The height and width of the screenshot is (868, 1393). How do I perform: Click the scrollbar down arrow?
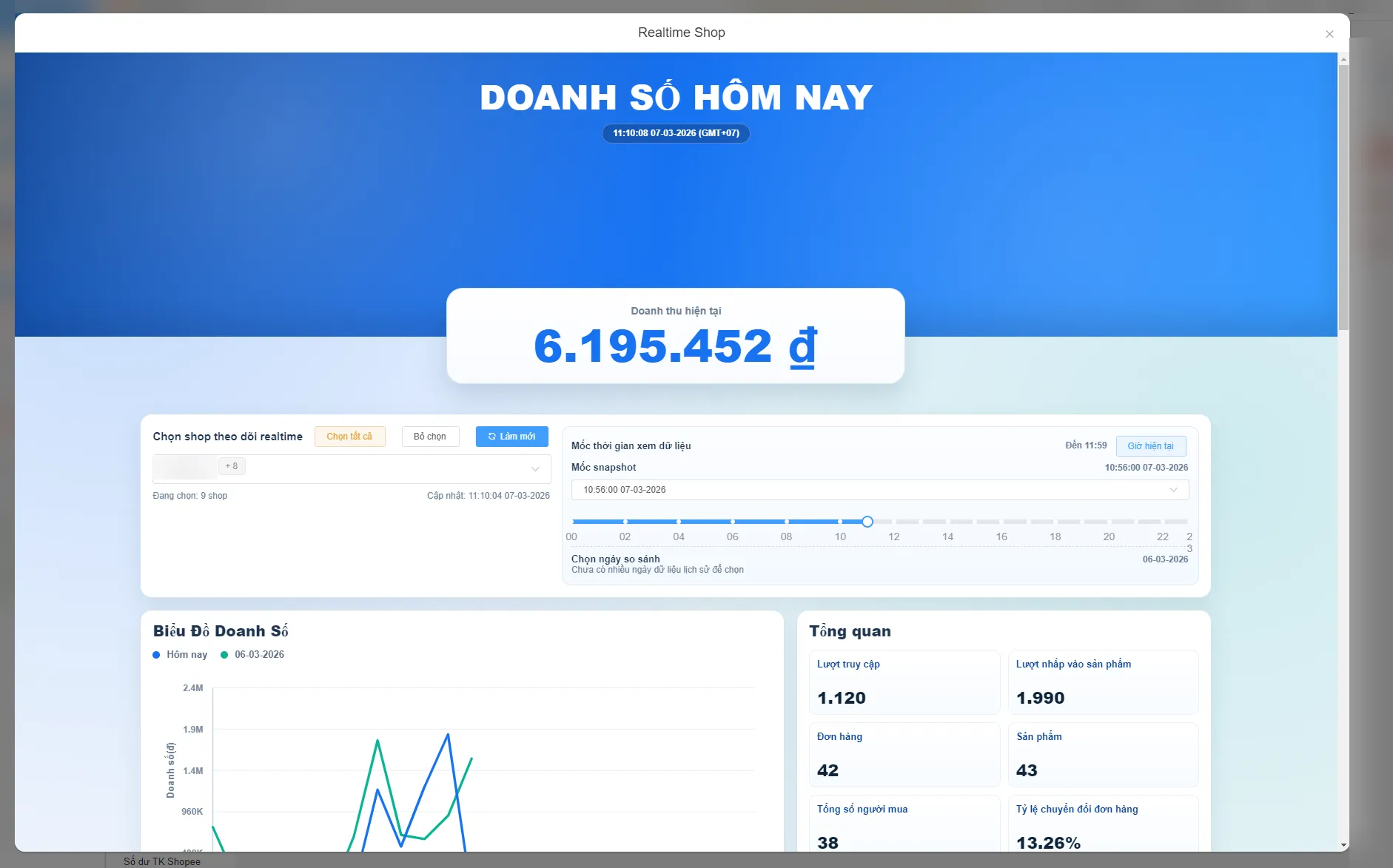point(1343,845)
